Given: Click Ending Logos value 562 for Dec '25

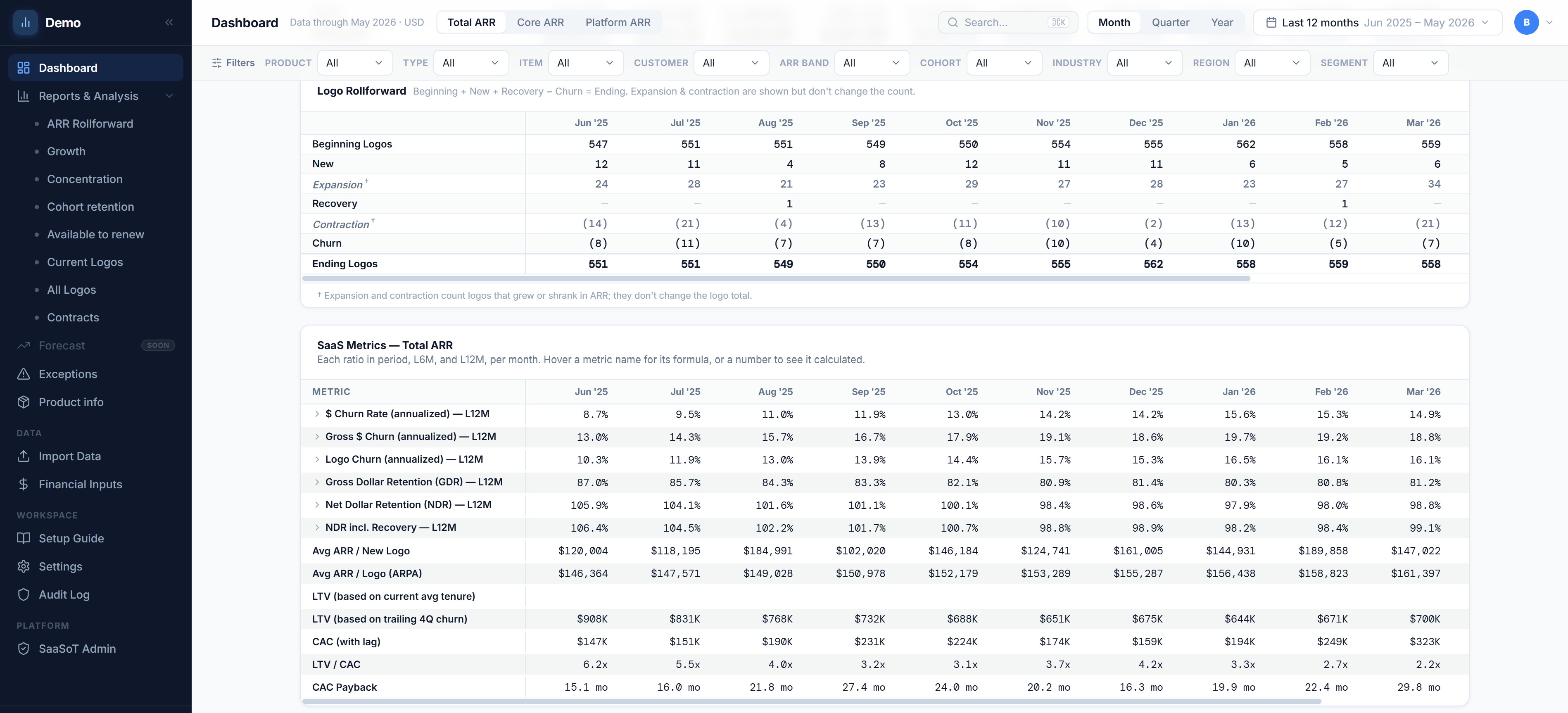Looking at the screenshot, I should pos(1153,264).
